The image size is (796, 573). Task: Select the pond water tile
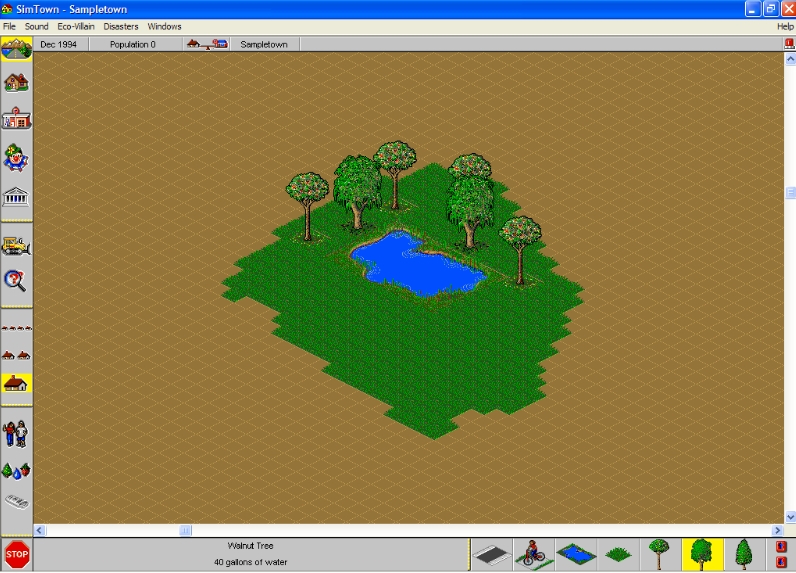coord(576,554)
